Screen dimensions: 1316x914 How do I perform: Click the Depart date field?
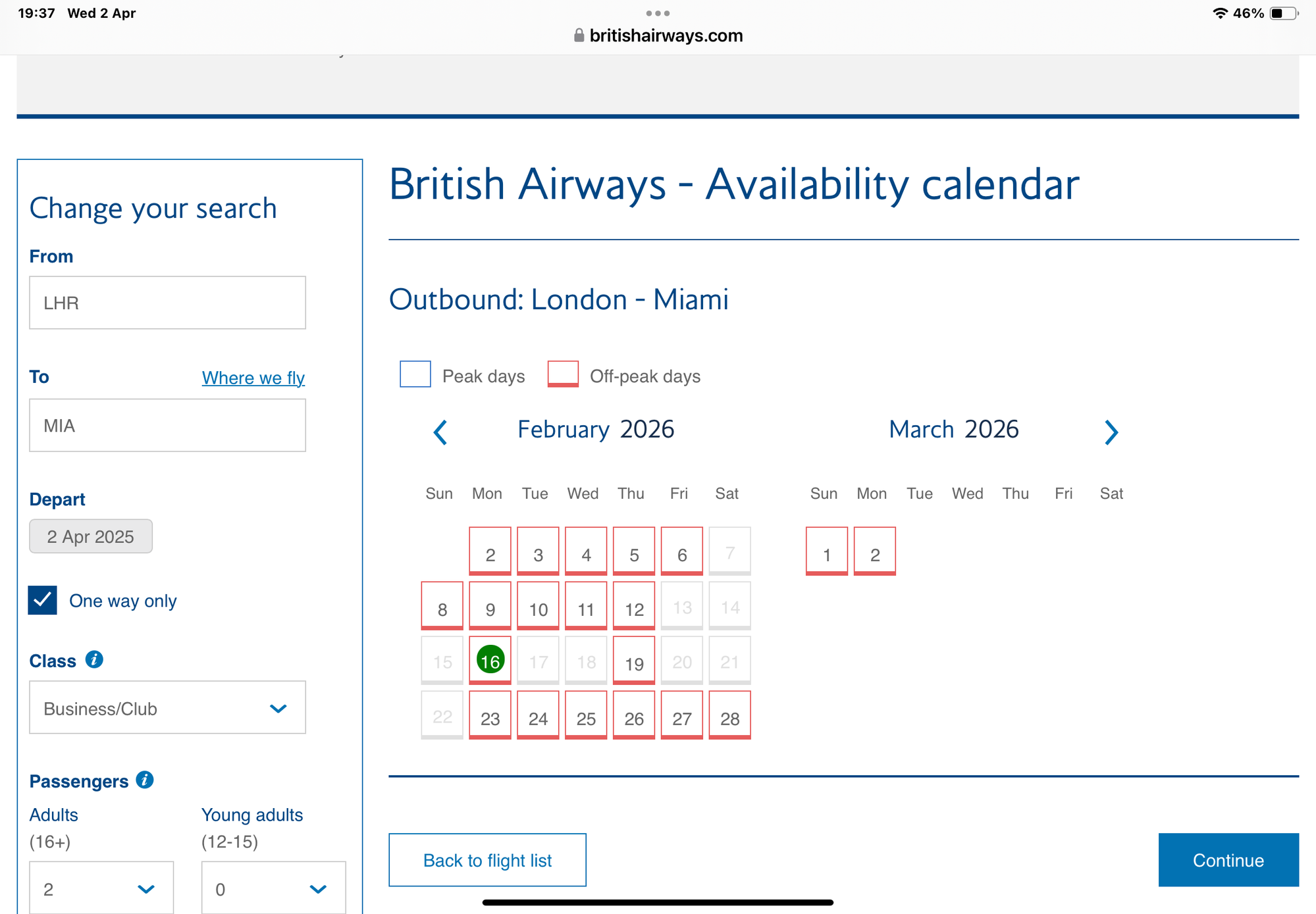(91, 536)
